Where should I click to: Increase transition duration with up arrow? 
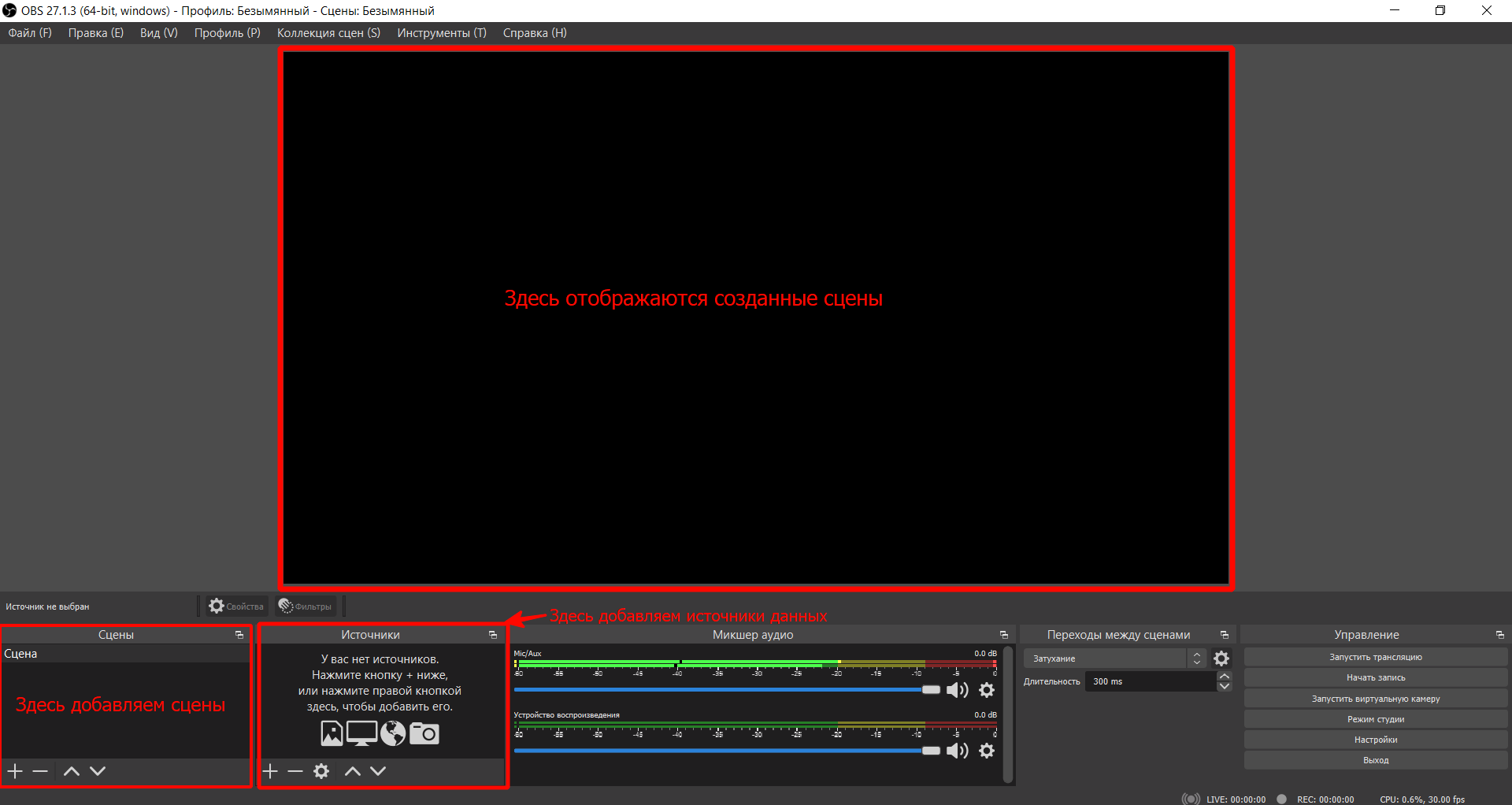[1224, 677]
